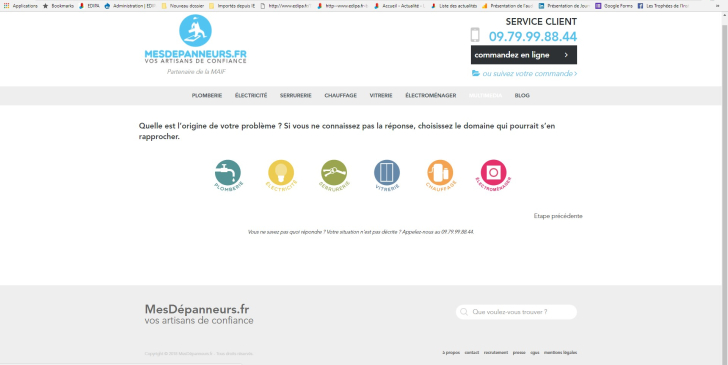
Task: Click the folder icon near suivez votre commande
Action: click(476, 73)
